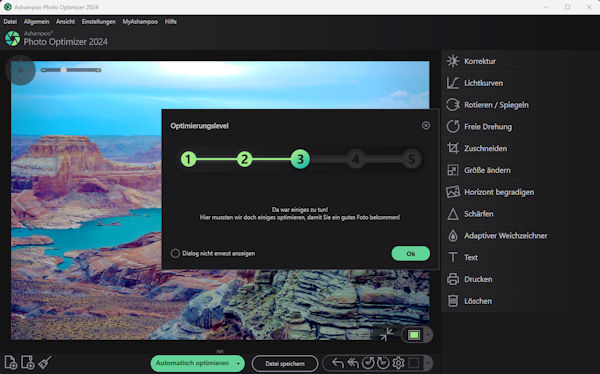
Task: Select optimization level 5
Action: coord(412,159)
